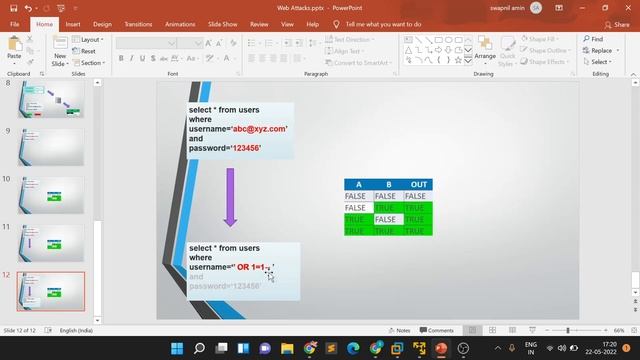Click the Comments button in status bar
The width and height of the screenshot is (640, 360).
[x=436, y=330]
